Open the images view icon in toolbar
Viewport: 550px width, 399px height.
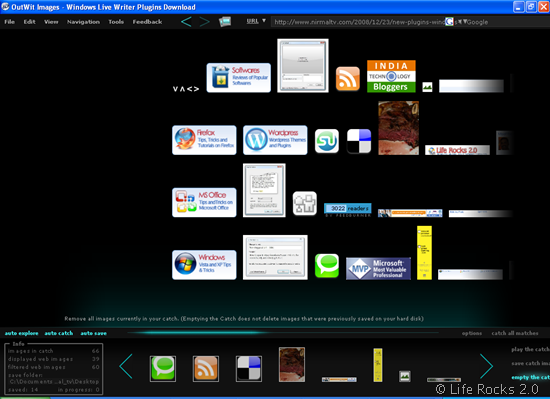(225, 22)
